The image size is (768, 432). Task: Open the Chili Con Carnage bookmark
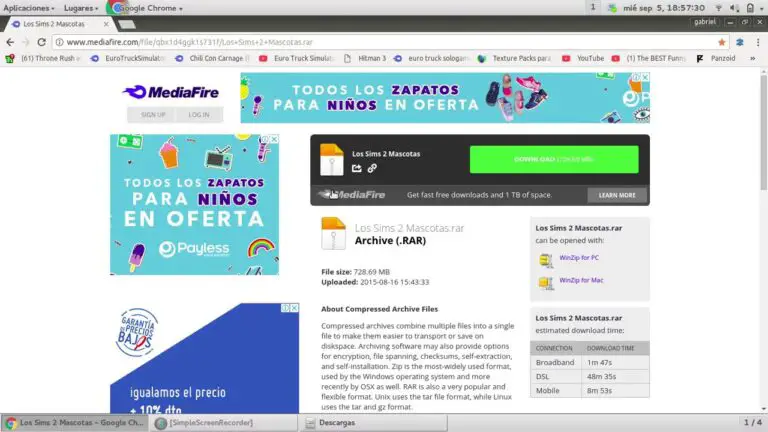click(213, 58)
